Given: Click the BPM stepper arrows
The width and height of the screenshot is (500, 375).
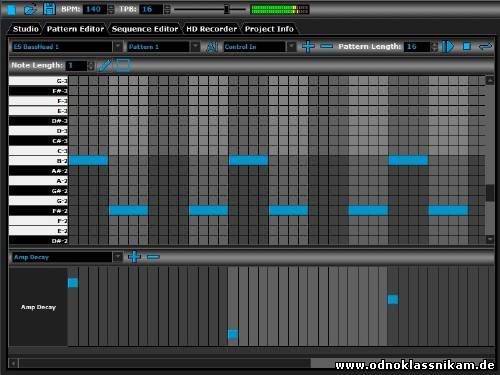Looking at the screenshot, I should (x=111, y=9).
